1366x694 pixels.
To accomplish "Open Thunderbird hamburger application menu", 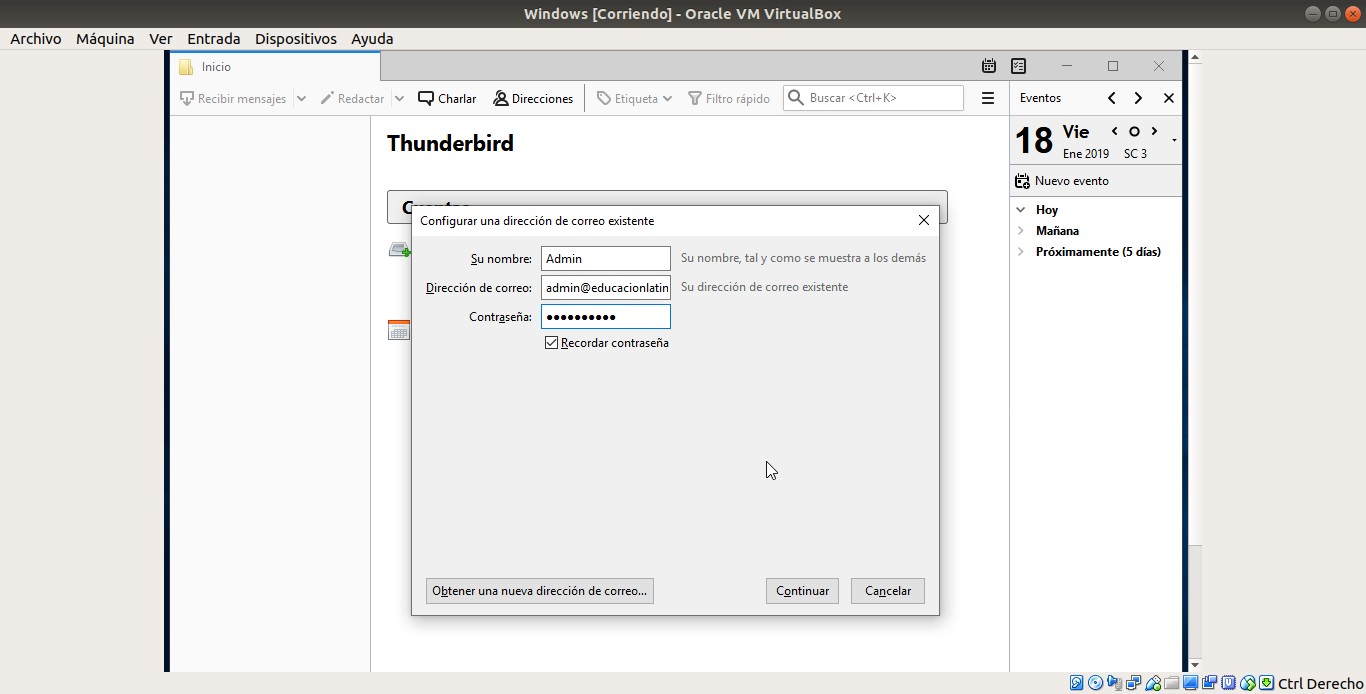I will point(987,98).
